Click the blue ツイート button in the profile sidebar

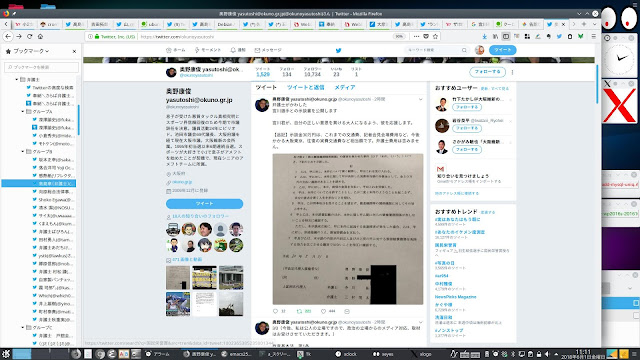tap(204, 203)
